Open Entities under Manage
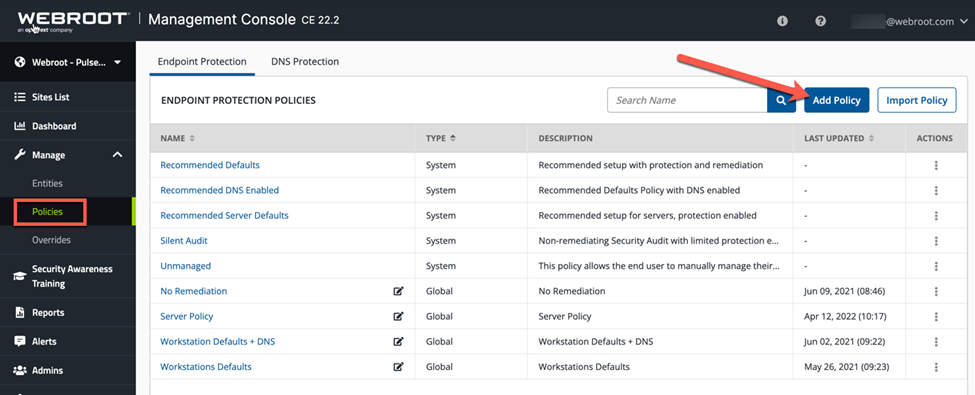This screenshot has width=975, height=395. pyautogui.click(x=47, y=184)
